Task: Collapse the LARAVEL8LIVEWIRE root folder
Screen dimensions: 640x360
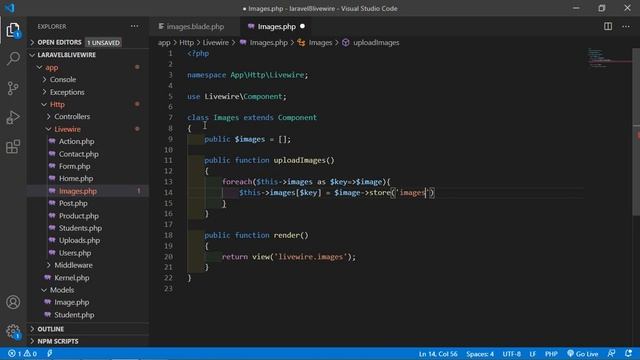Action: click(x=88, y=55)
